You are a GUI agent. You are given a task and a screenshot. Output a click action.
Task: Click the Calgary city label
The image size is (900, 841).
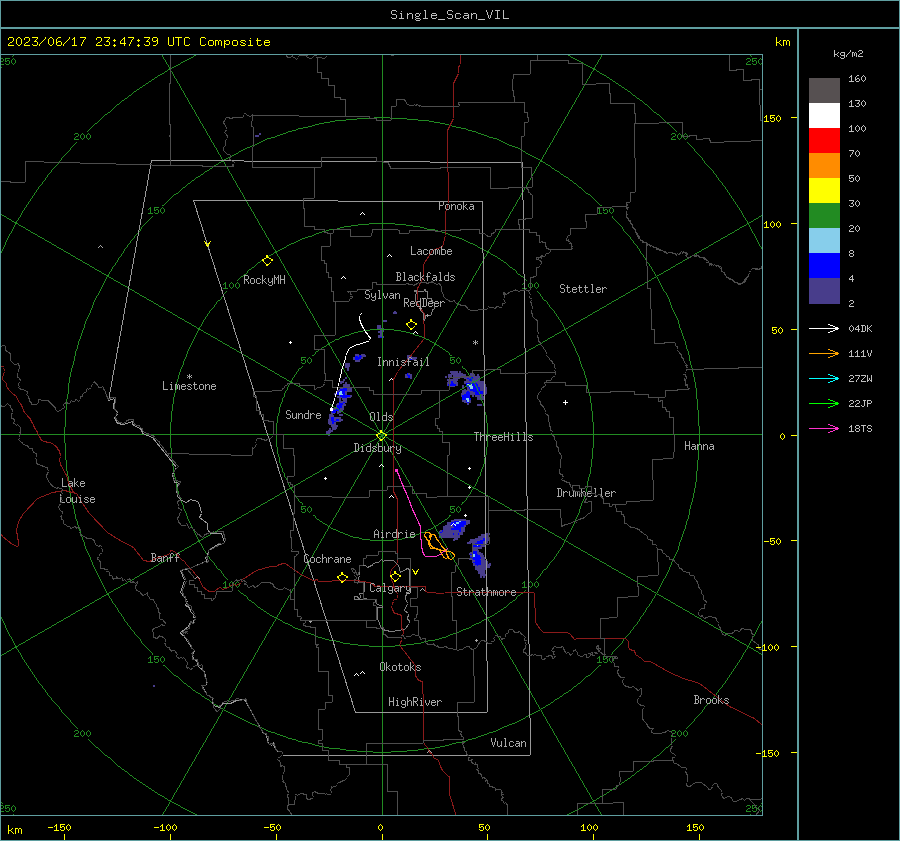(x=390, y=588)
